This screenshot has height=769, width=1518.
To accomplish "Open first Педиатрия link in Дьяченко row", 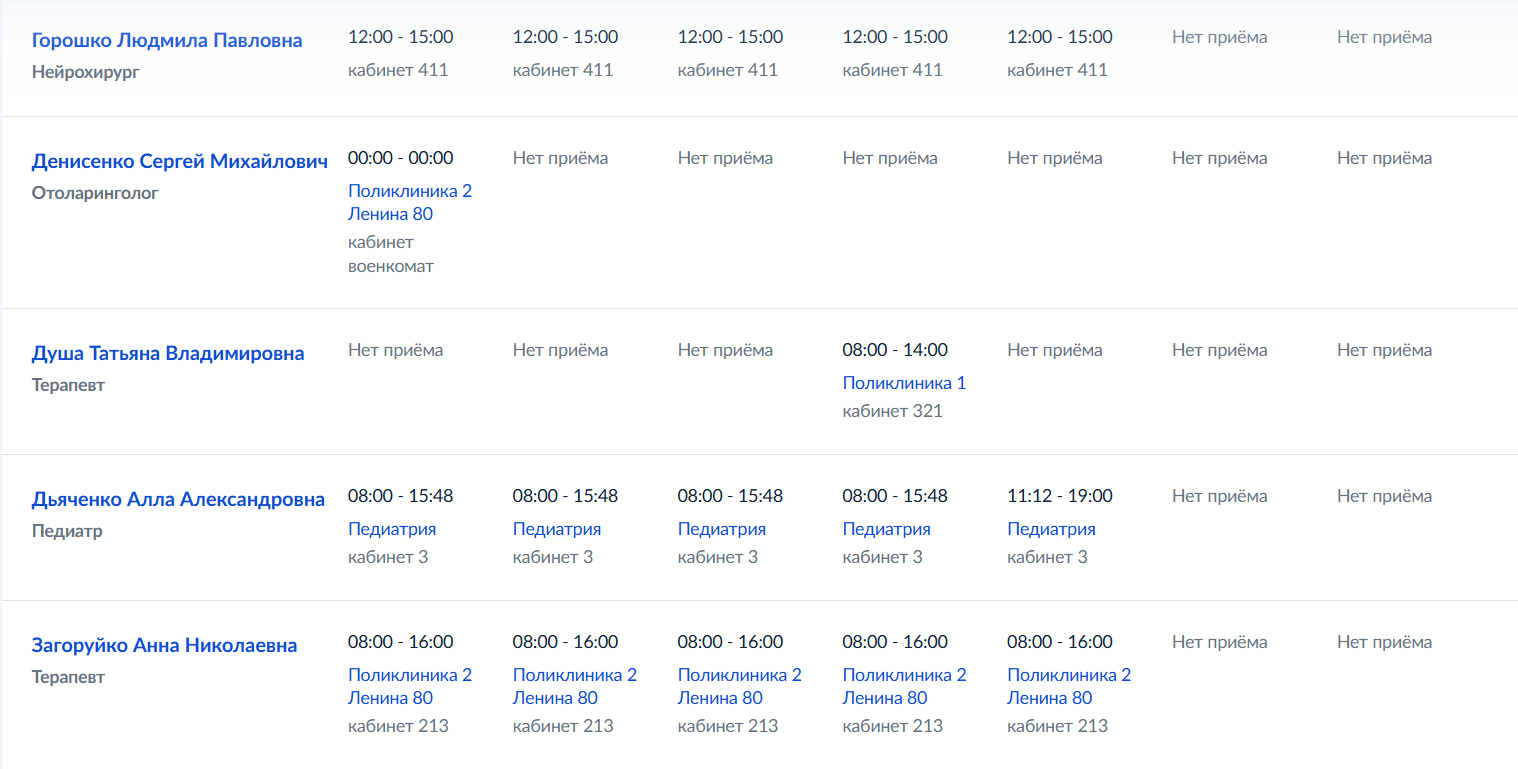I will [x=392, y=529].
